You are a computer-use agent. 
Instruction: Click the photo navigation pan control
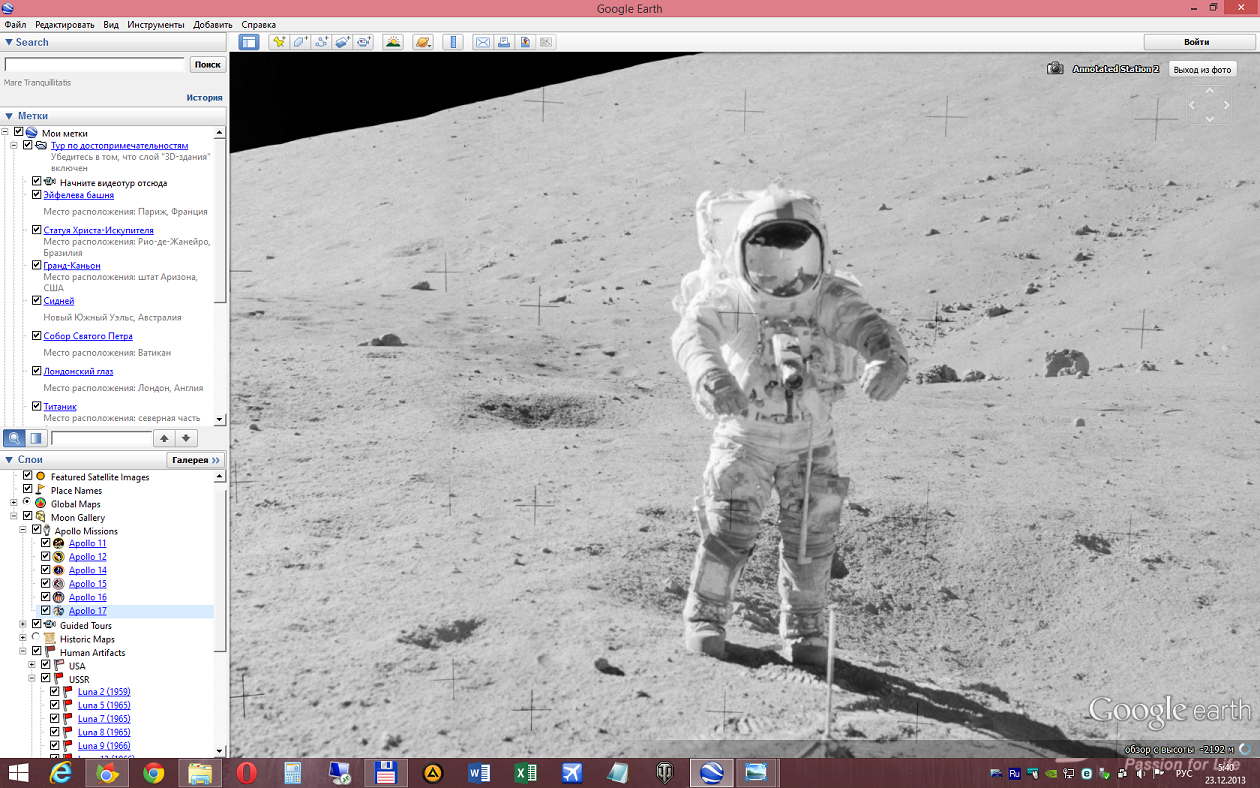(1209, 105)
